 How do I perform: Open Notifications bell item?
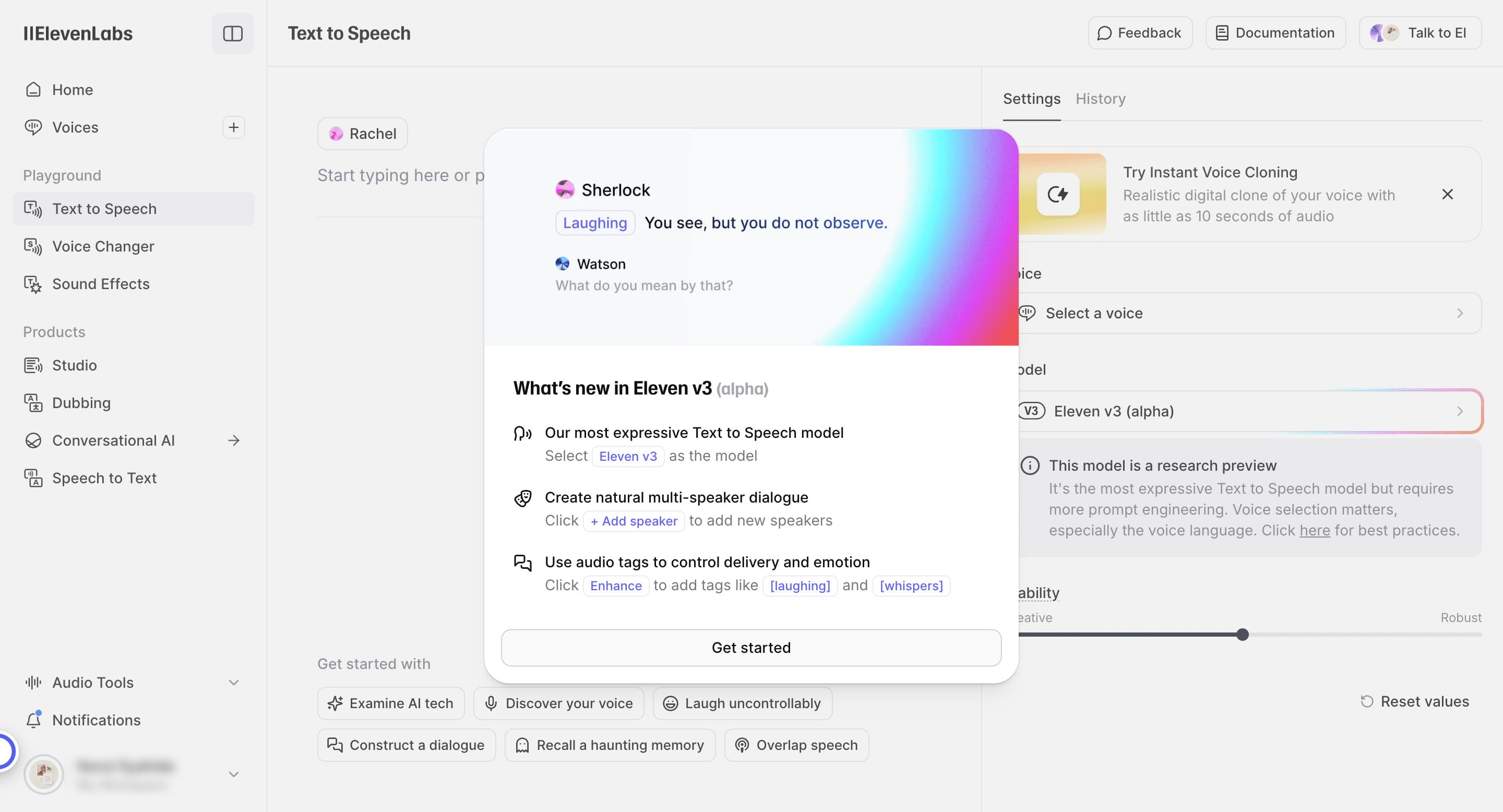pos(96,720)
